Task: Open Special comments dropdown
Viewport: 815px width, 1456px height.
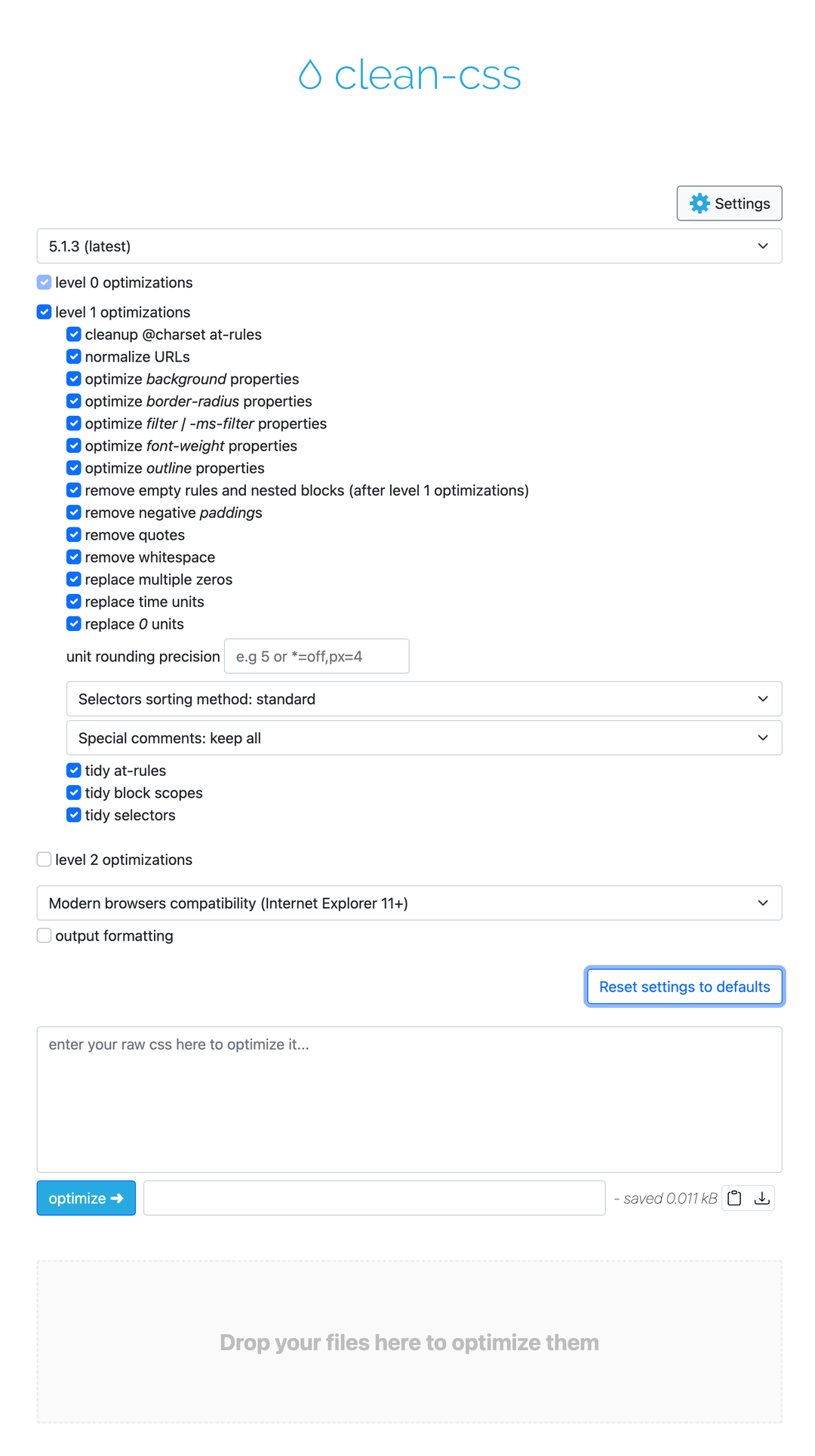Action: pyautogui.click(x=424, y=738)
